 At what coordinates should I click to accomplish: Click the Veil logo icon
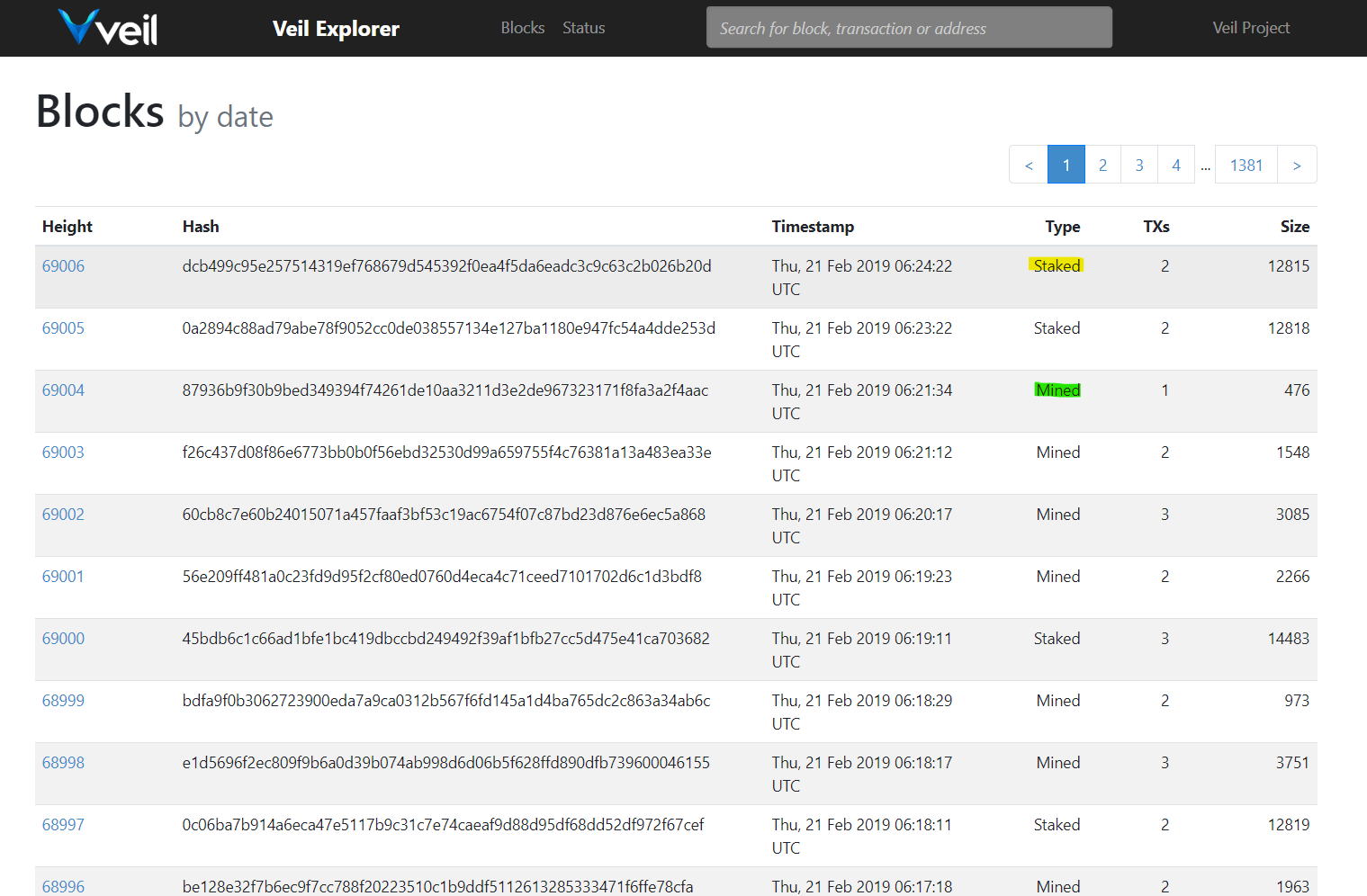click(108, 28)
